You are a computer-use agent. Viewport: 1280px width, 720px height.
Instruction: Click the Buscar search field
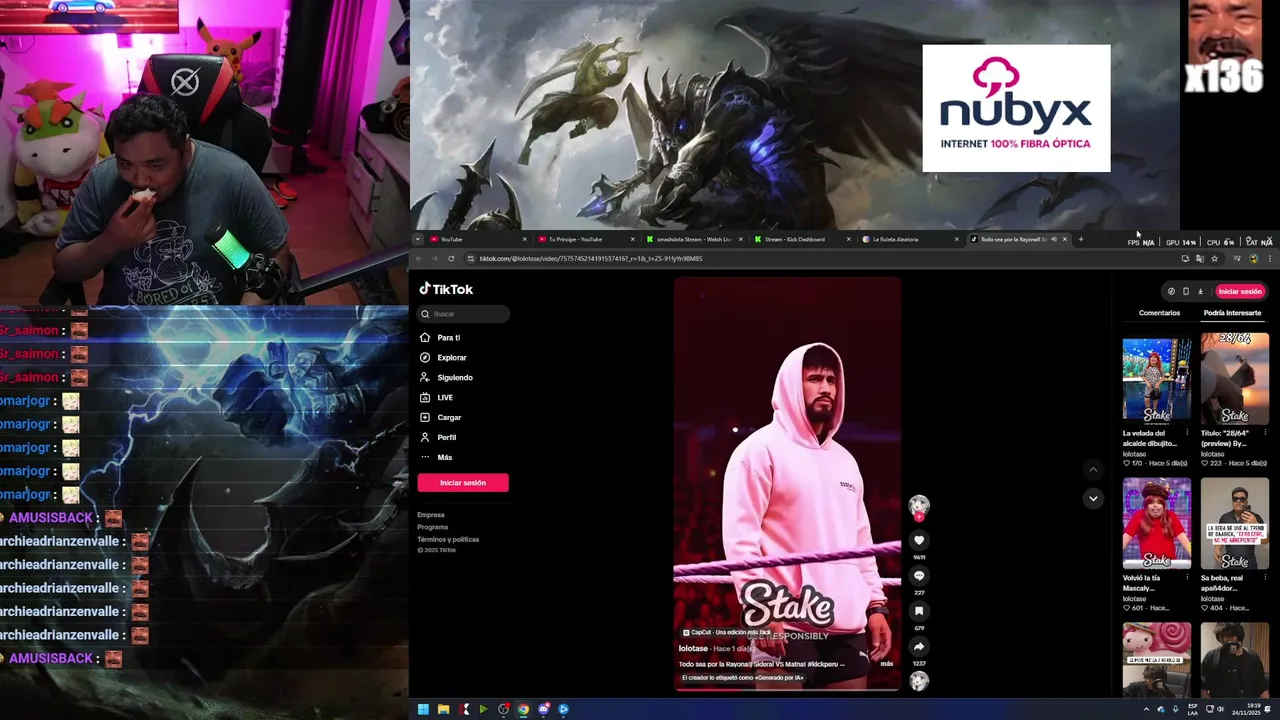(x=464, y=314)
